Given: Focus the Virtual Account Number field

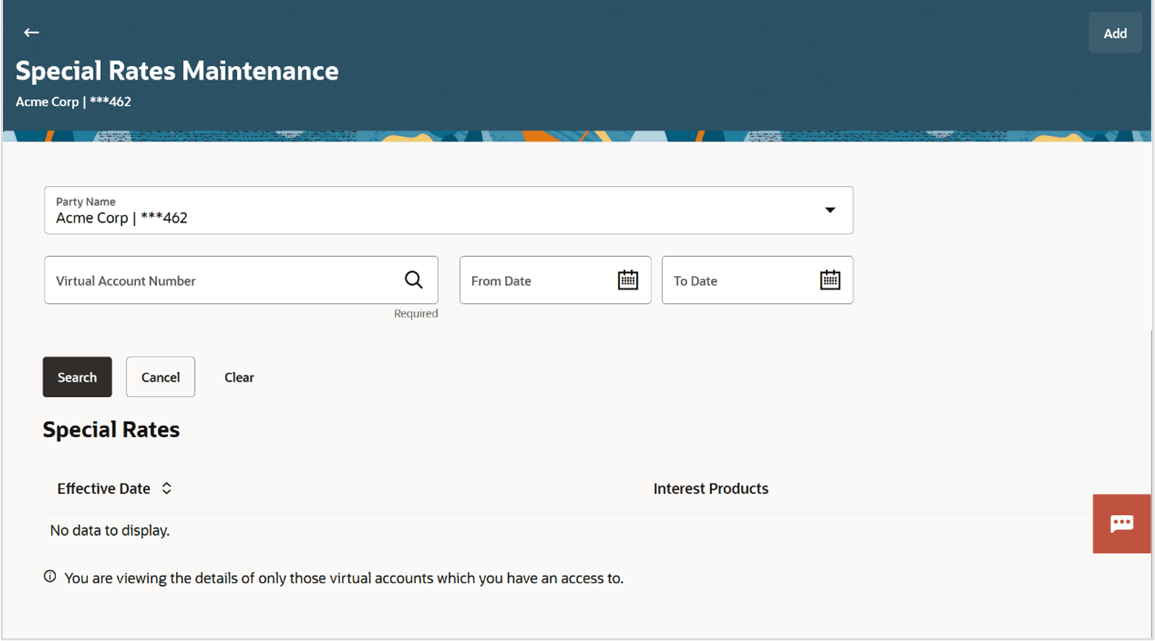Looking at the screenshot, I should 220,281.
